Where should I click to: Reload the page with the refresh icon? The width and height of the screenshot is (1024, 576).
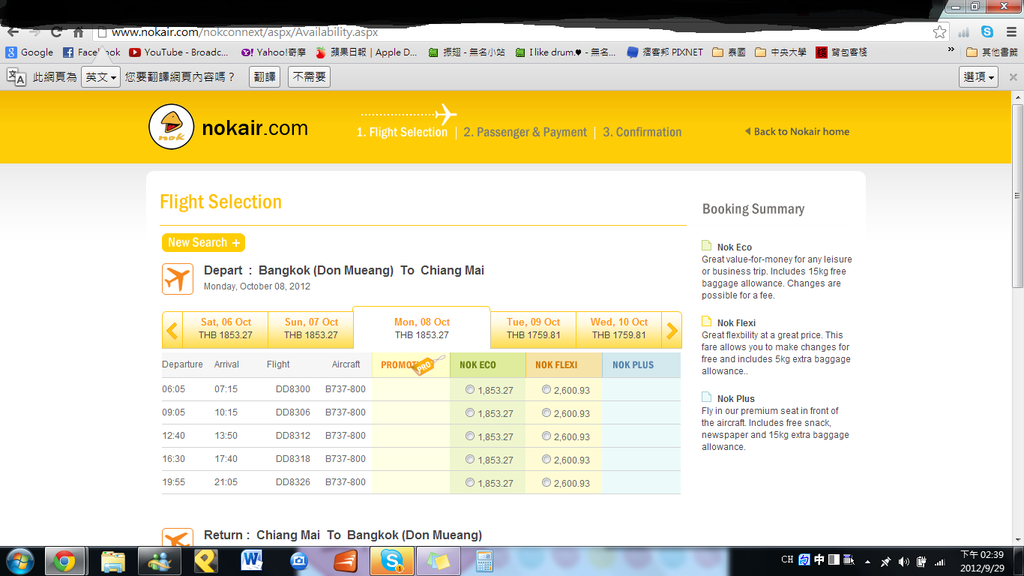[x=56, y=32]
